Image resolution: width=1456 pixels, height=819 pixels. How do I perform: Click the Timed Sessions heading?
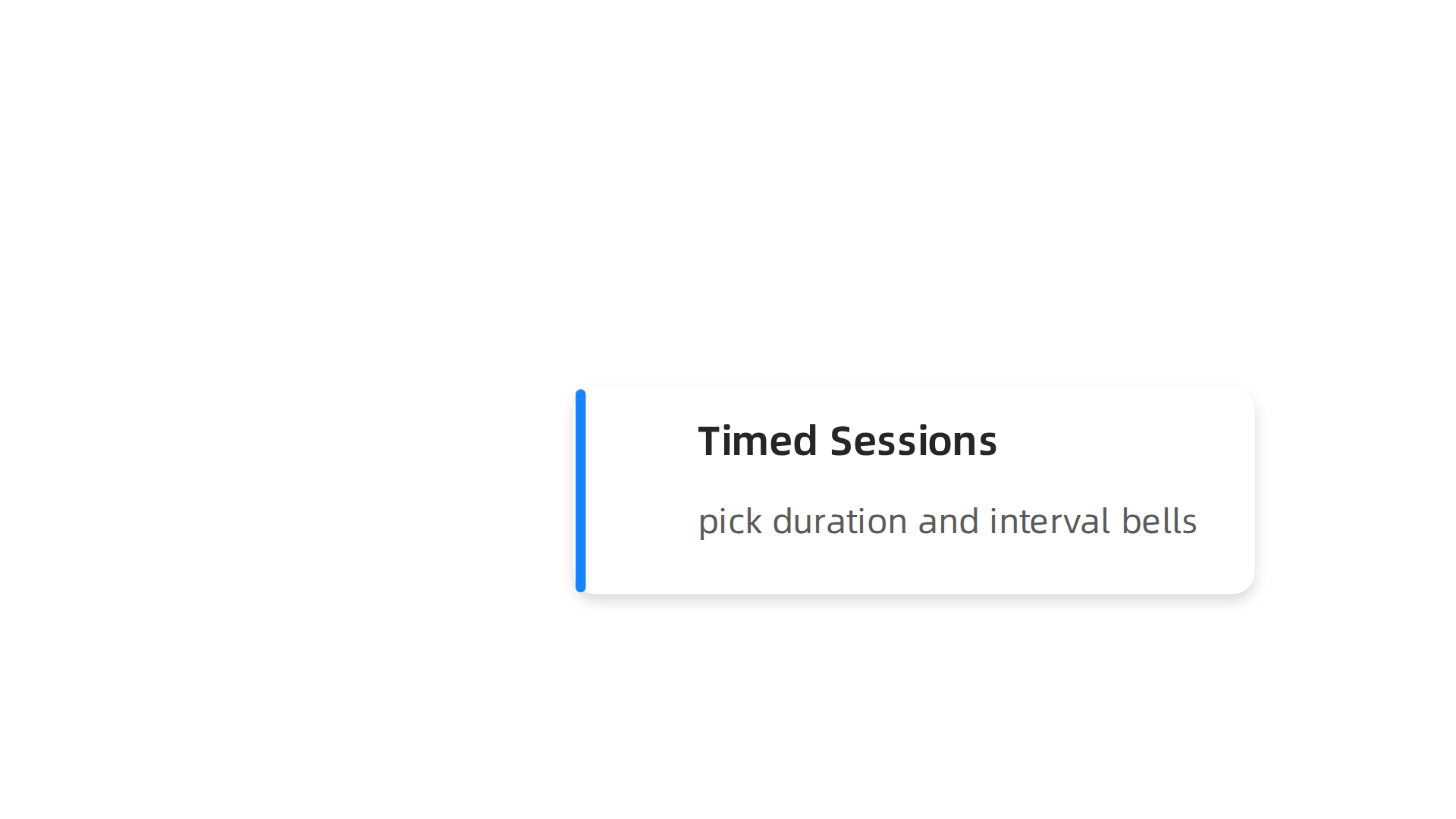tap(847, 441)
